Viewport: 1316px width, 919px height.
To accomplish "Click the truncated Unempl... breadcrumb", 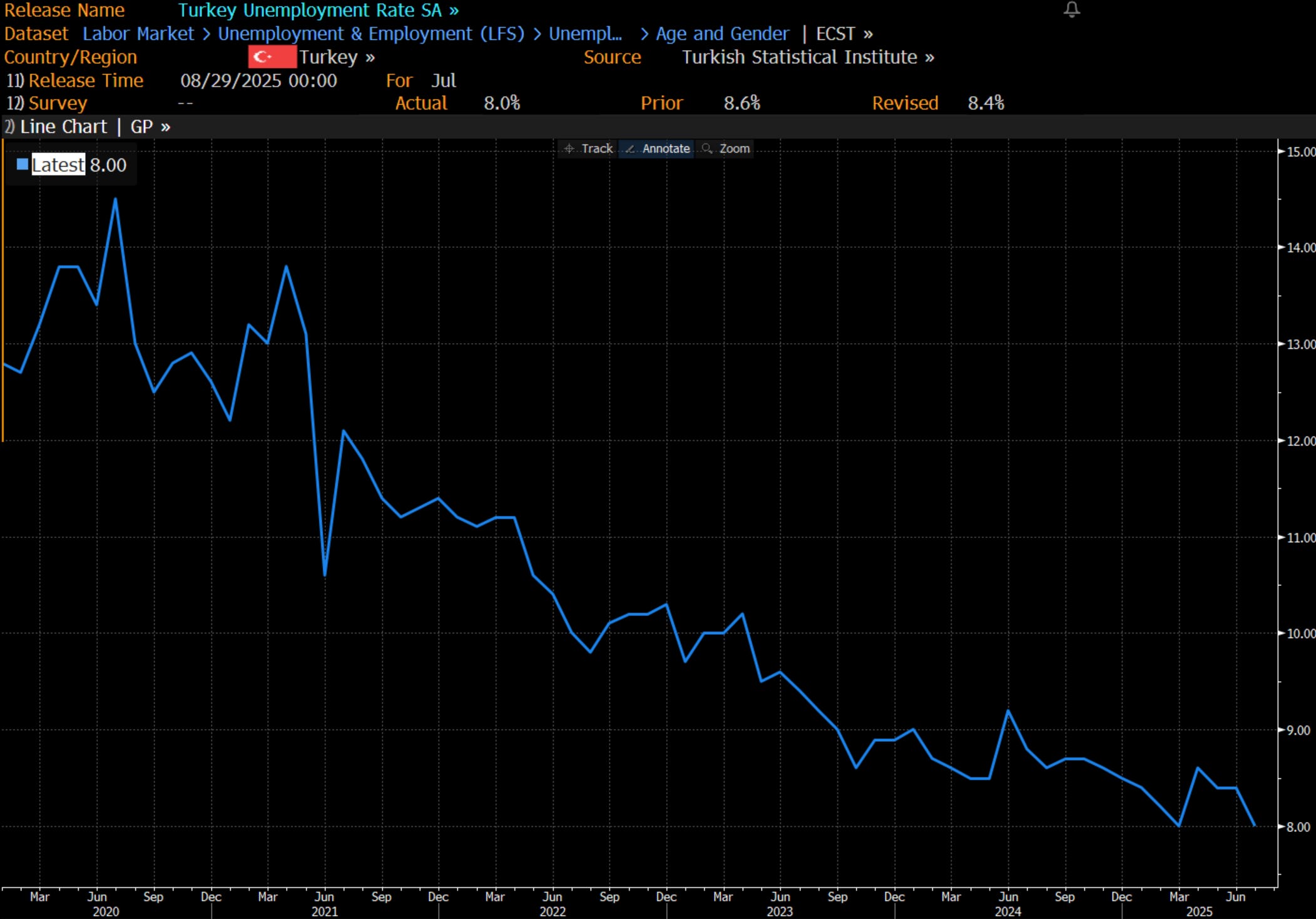I will click(584, 34).
